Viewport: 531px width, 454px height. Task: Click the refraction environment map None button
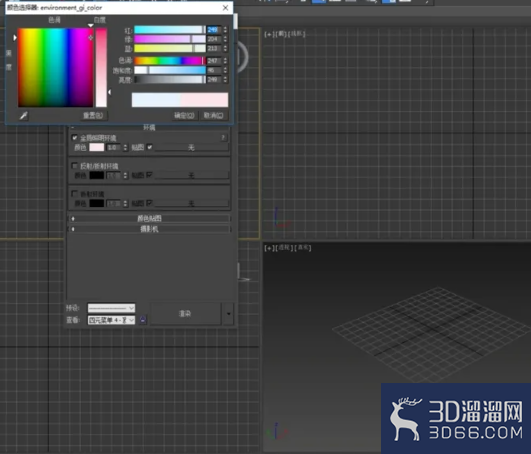pyautogui.click(x=191, y=203)
